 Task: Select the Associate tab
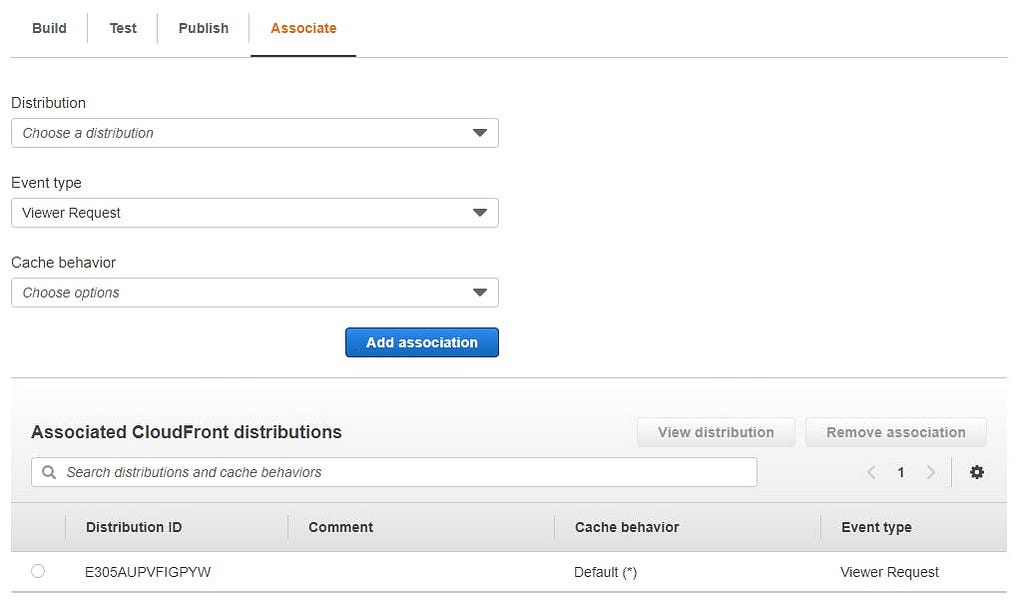[x=304, y=28]
